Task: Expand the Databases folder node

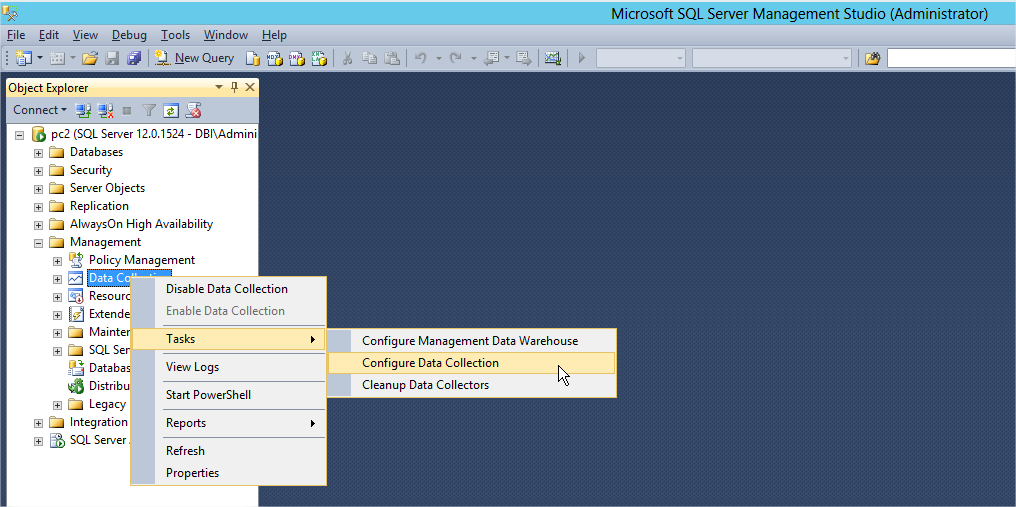Action: click(38, 154)
